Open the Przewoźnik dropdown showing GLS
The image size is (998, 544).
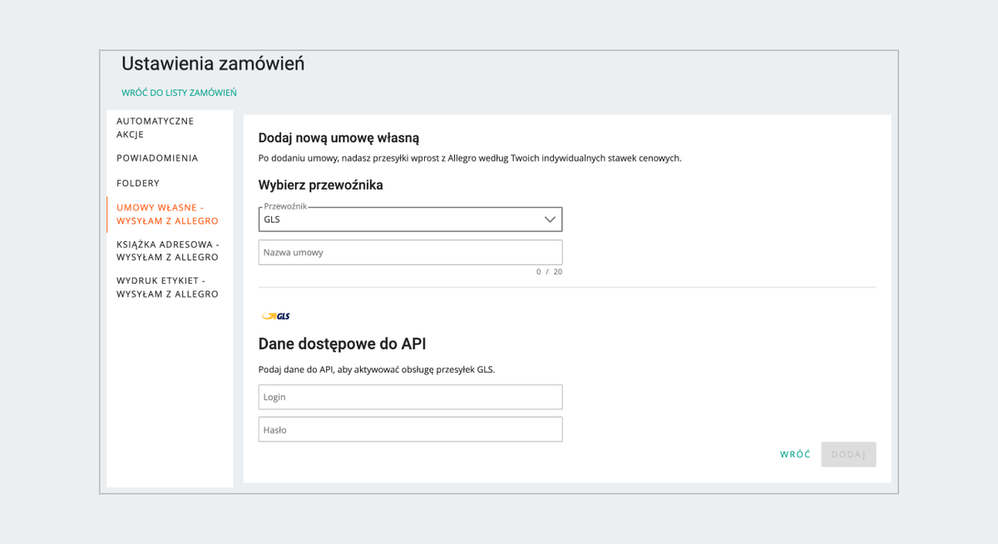pos(400,219)
